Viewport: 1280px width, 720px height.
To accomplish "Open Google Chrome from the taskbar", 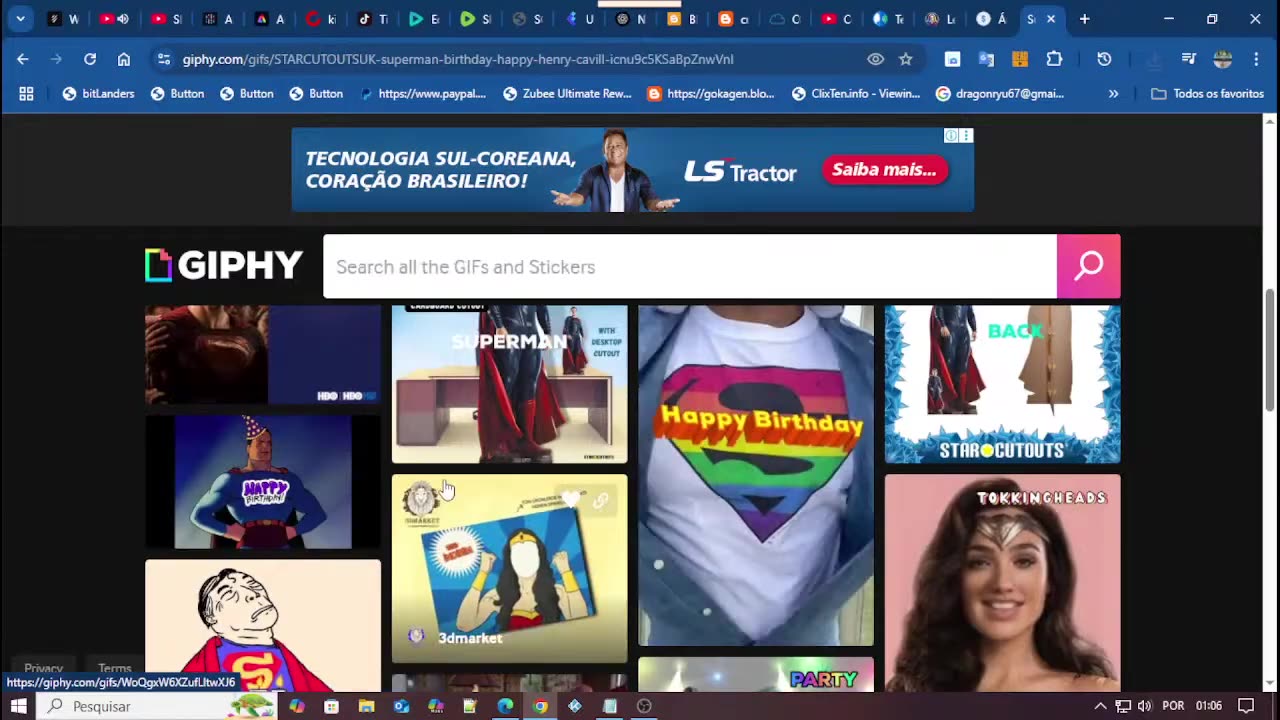I will [x=540, y=706].
